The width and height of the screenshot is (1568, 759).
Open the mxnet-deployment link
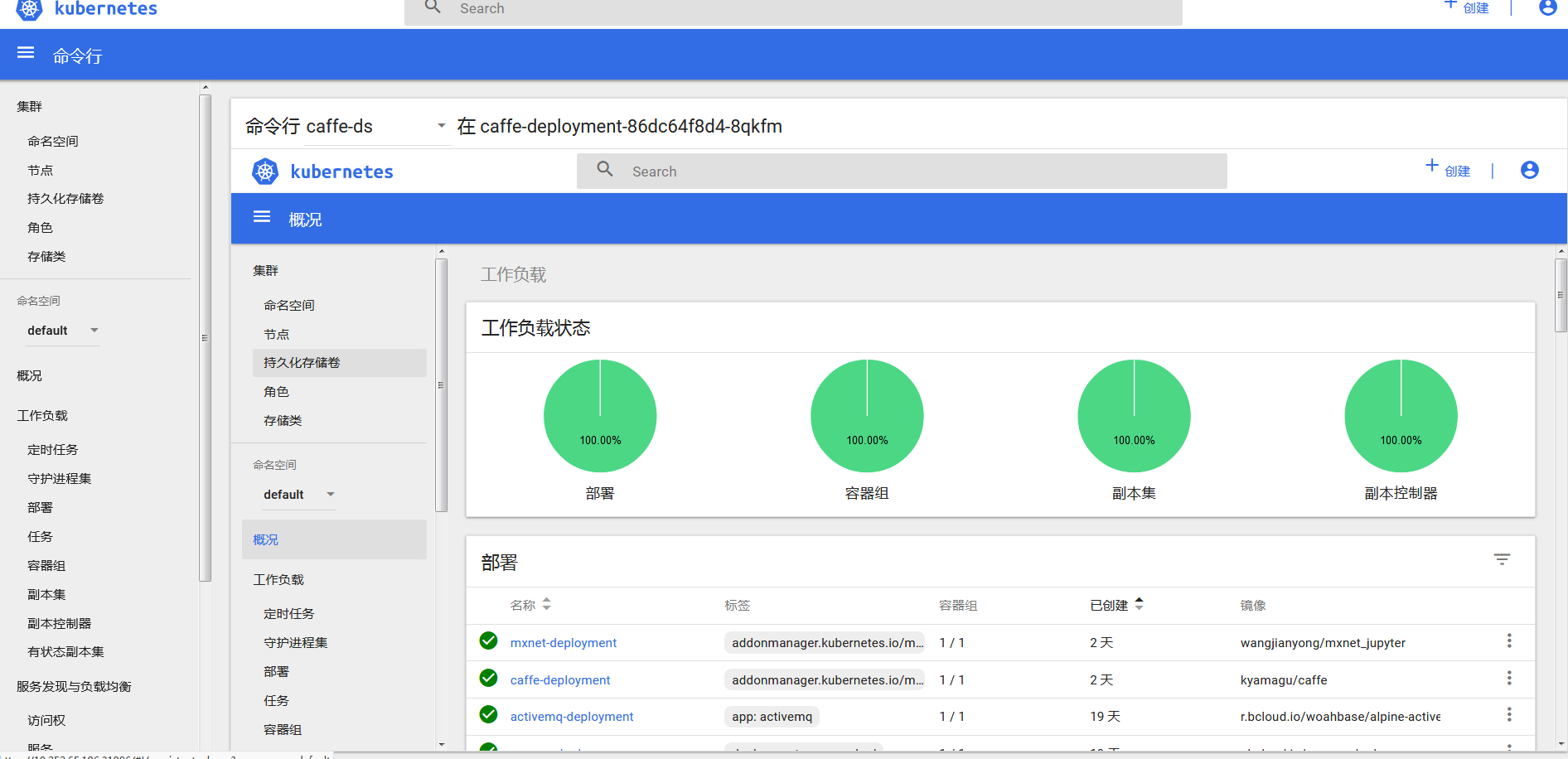[x=564, y=643]
